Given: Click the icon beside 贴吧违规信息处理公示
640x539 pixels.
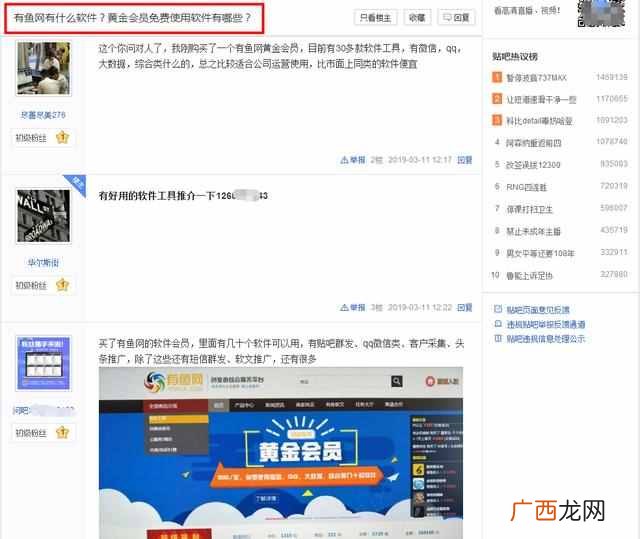Looking at the screenshot, I should (498, 338).
